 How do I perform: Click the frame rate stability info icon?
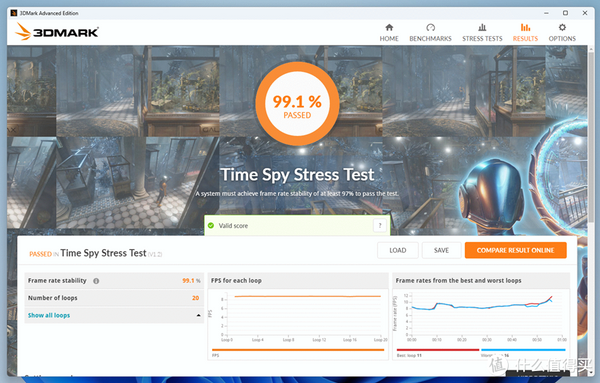[96, 281]
